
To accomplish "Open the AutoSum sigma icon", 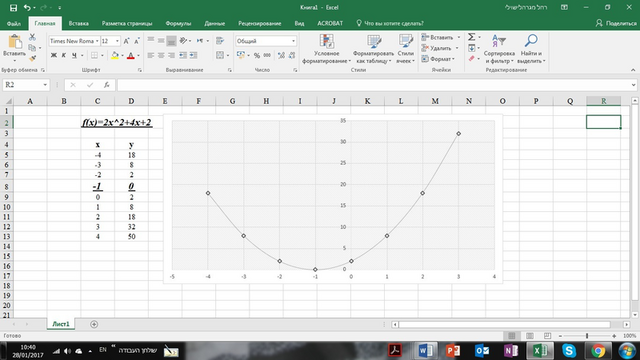I will click(471, 37).
